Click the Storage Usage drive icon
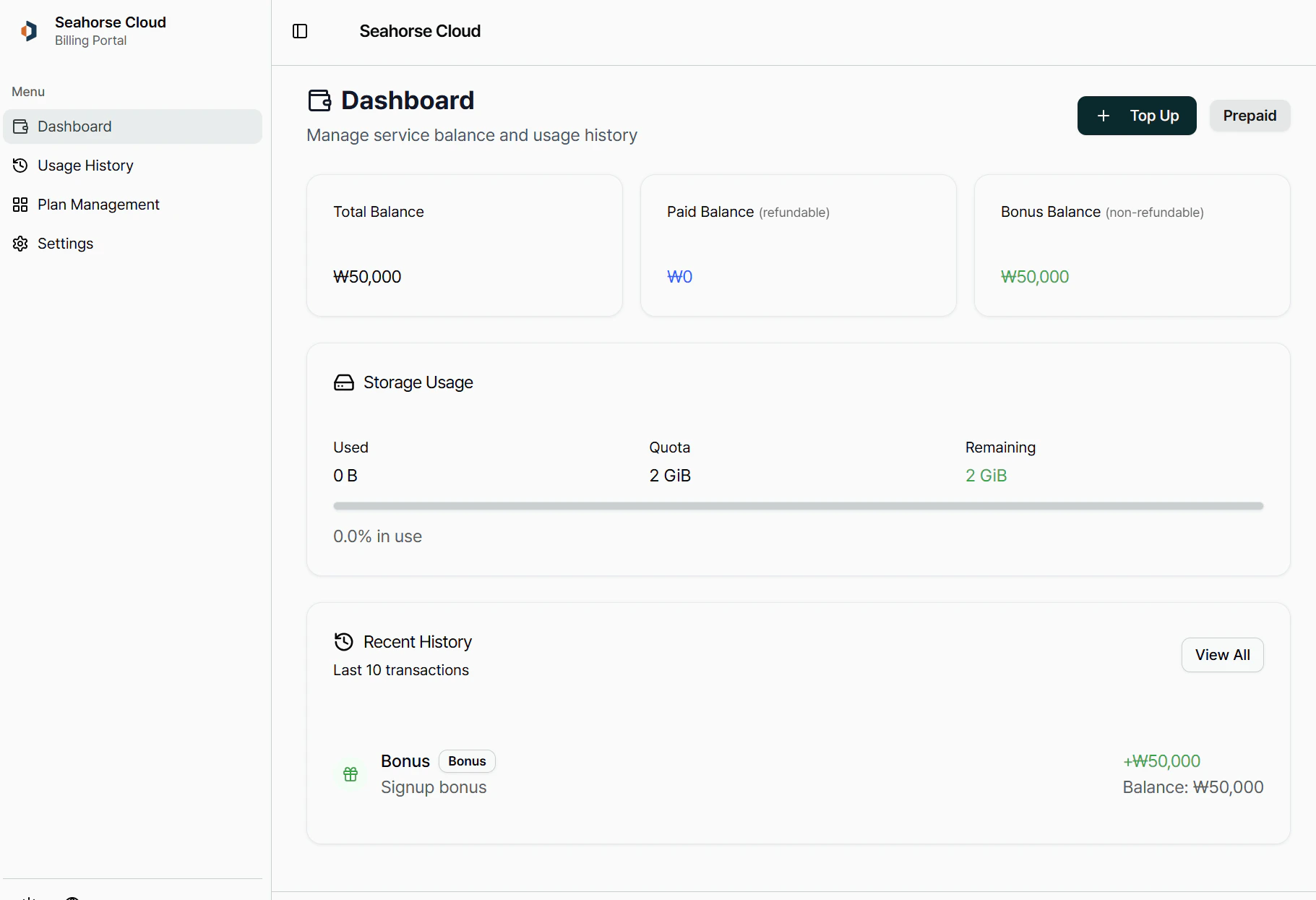Viewport: 1316px width, 900px height. click(x=344, y=382)
